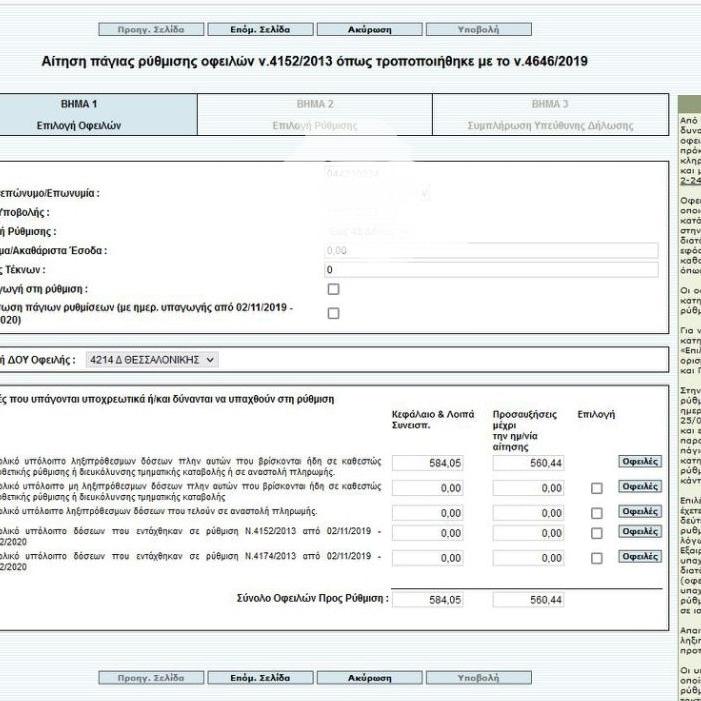
Task: Open ΒΗΜΑ 2 Επιλογή Ρύθμισης tab
Action: coord(315,115)
